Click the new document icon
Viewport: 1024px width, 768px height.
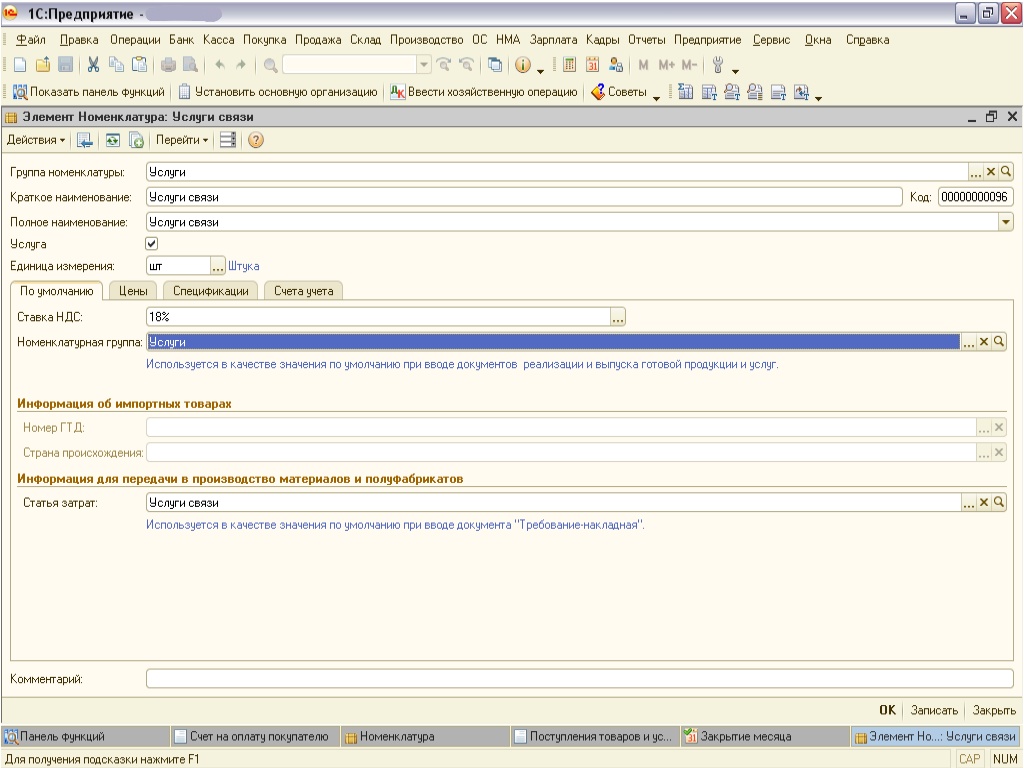pos(20,65)
